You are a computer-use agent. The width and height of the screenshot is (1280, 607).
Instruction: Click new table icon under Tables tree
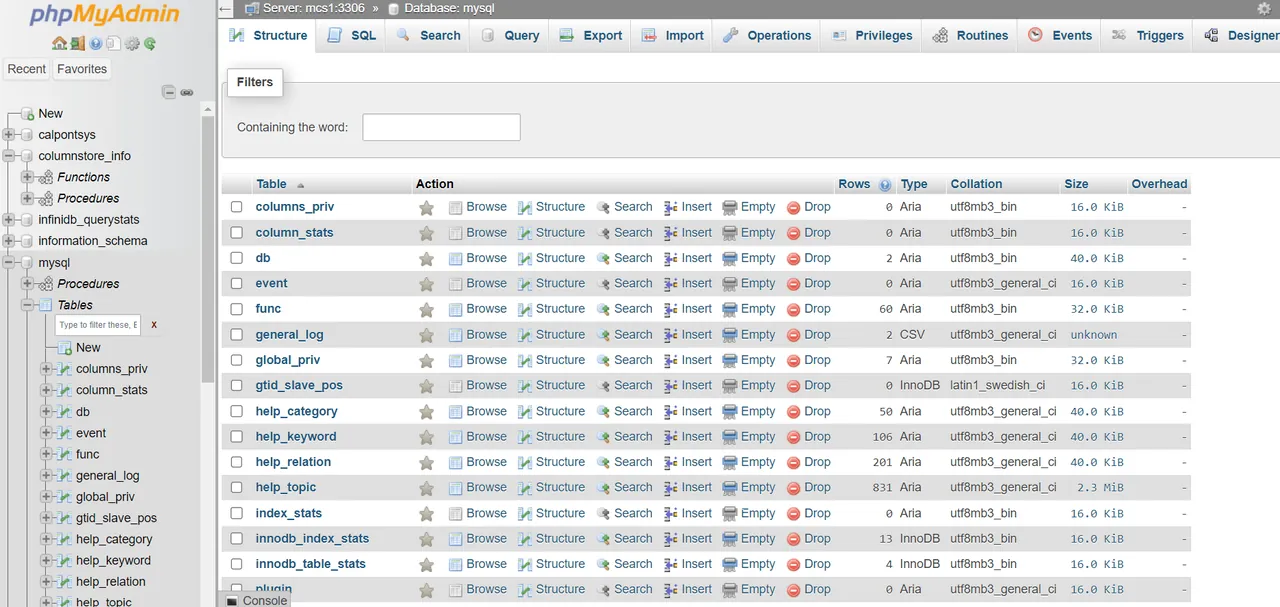point(64,347)
